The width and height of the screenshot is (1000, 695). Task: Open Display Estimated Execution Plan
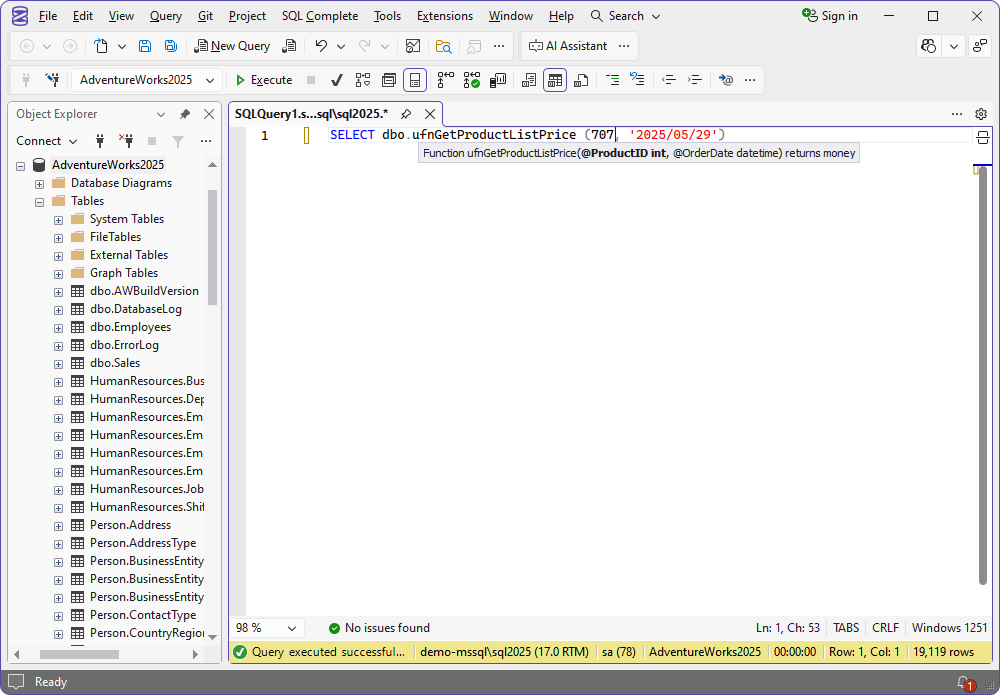[362, 80]
